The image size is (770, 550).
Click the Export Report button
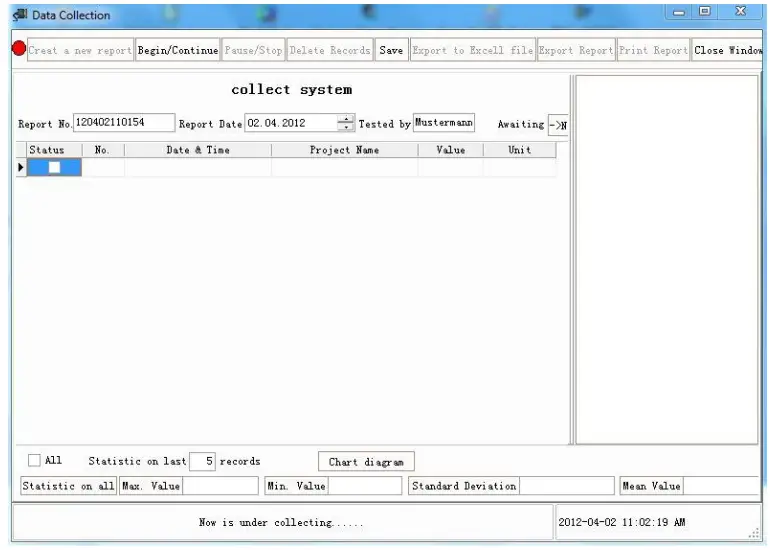coord(576,50)
